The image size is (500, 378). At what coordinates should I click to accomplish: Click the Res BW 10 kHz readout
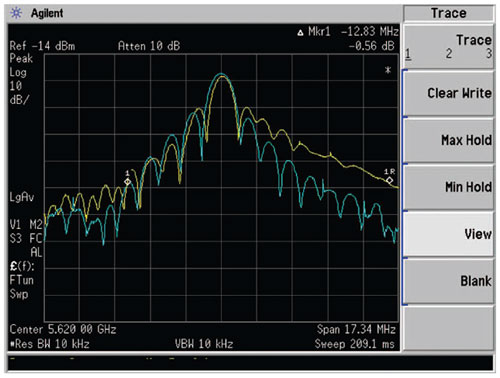point(49,344)
